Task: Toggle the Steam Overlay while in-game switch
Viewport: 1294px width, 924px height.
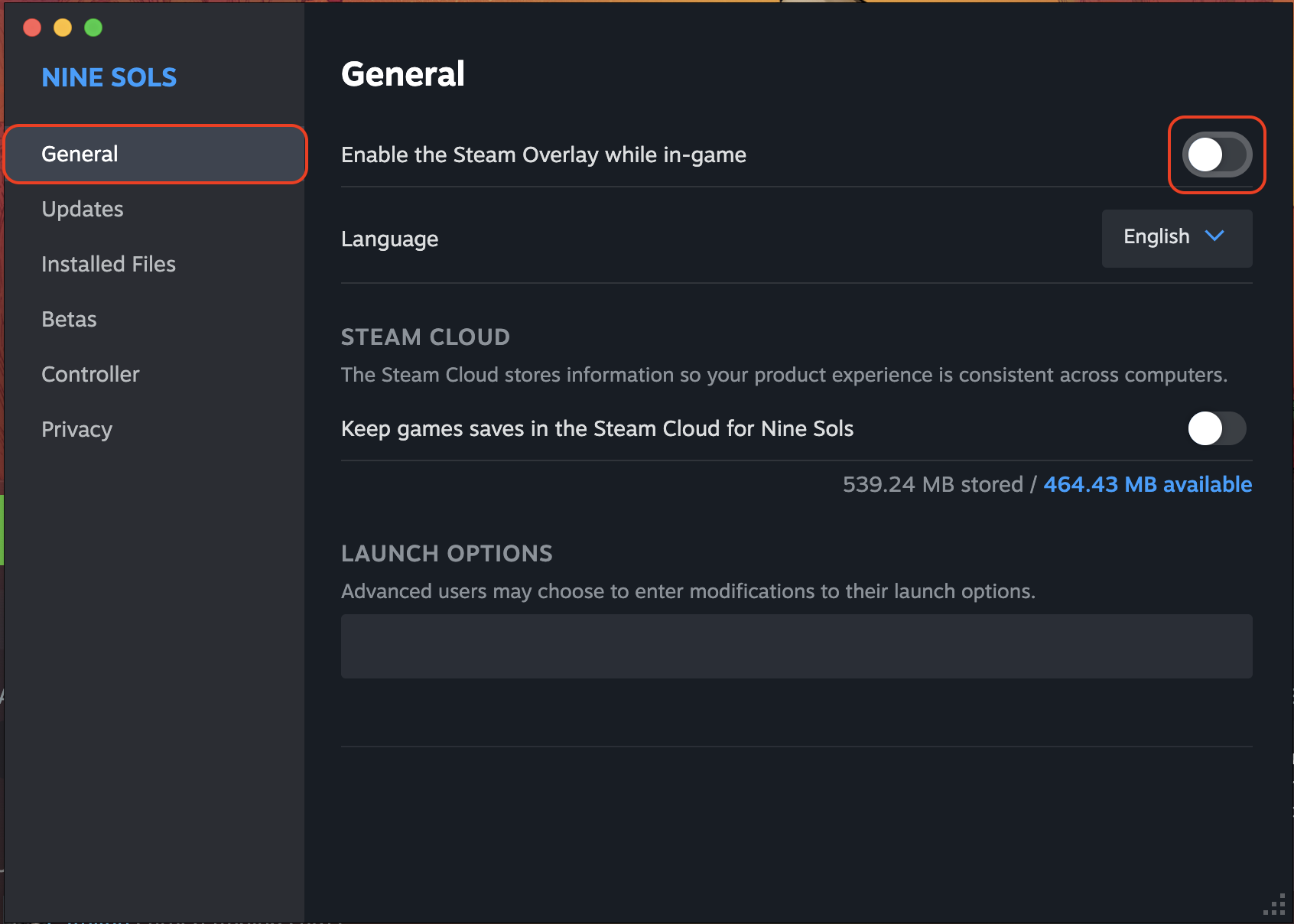Action: tap(1217, 155)
